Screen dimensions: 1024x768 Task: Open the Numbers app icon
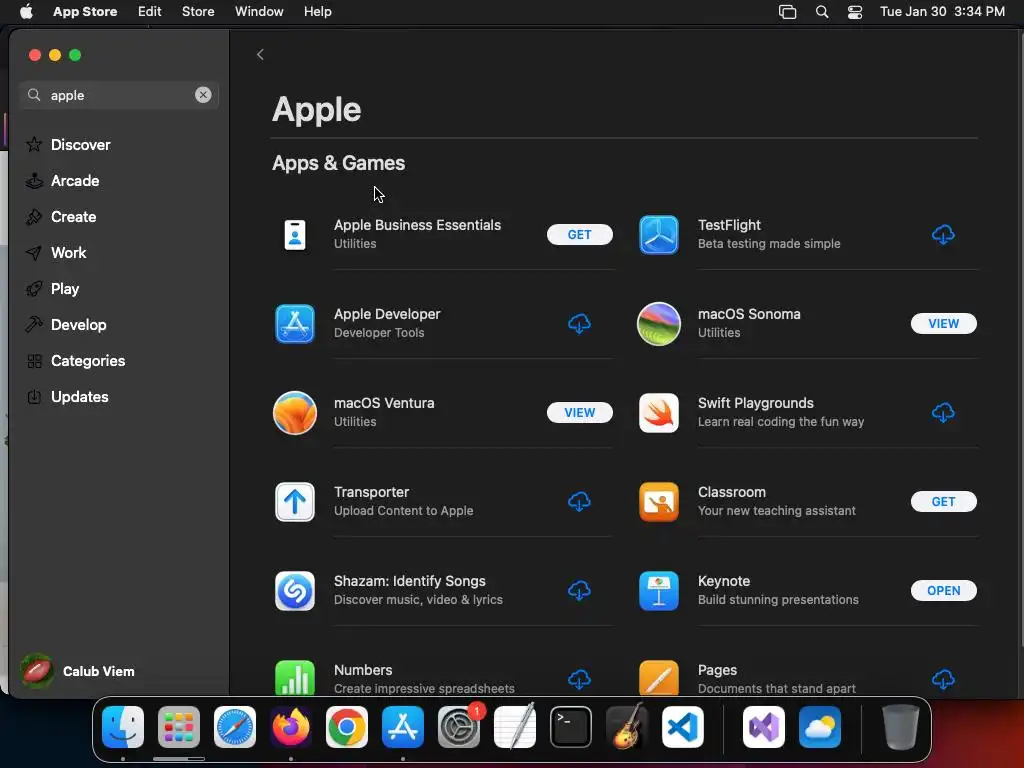(x=295, y=677)
